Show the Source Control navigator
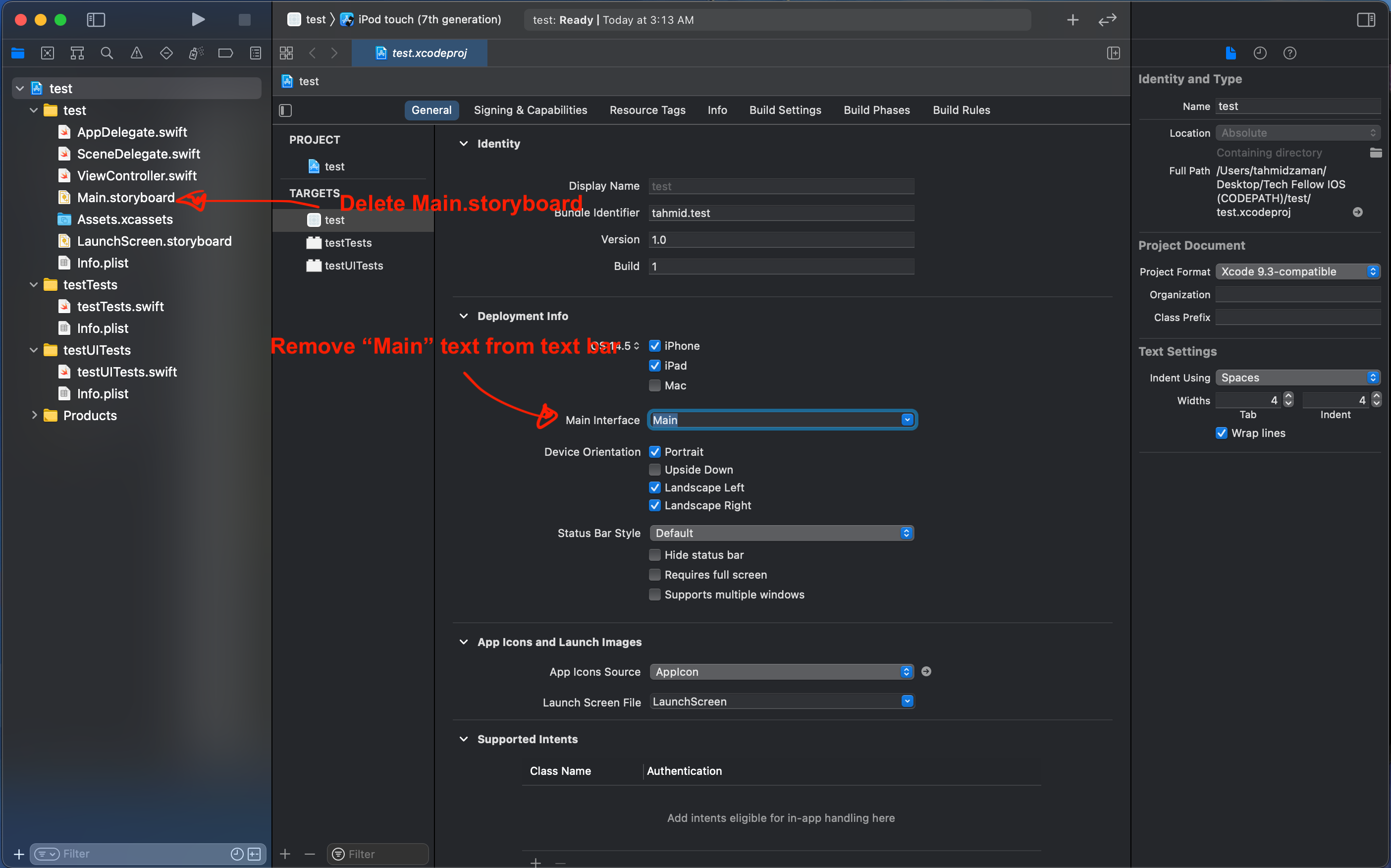 click(x=48, y=54)
